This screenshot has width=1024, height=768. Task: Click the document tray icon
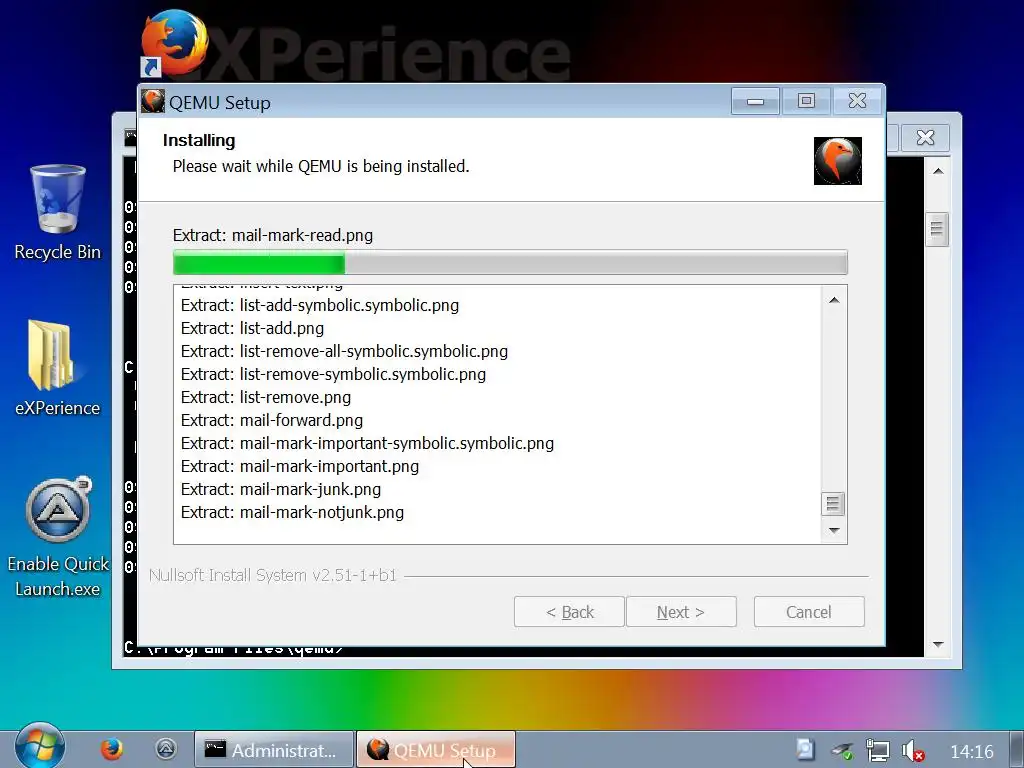click(806, 750)
